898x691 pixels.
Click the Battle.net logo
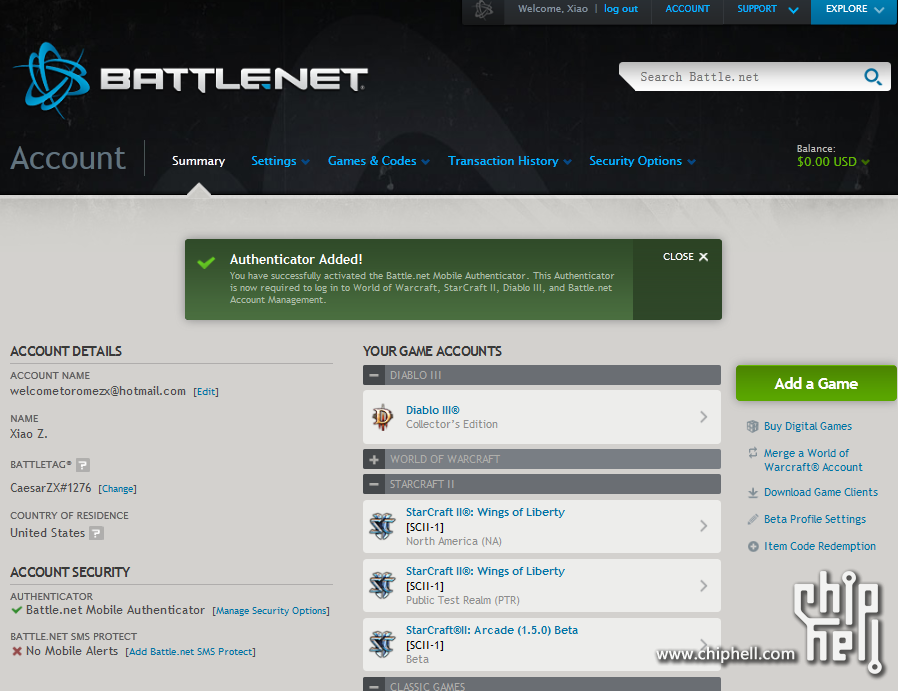pyautogui.click(x=190, y=80)
